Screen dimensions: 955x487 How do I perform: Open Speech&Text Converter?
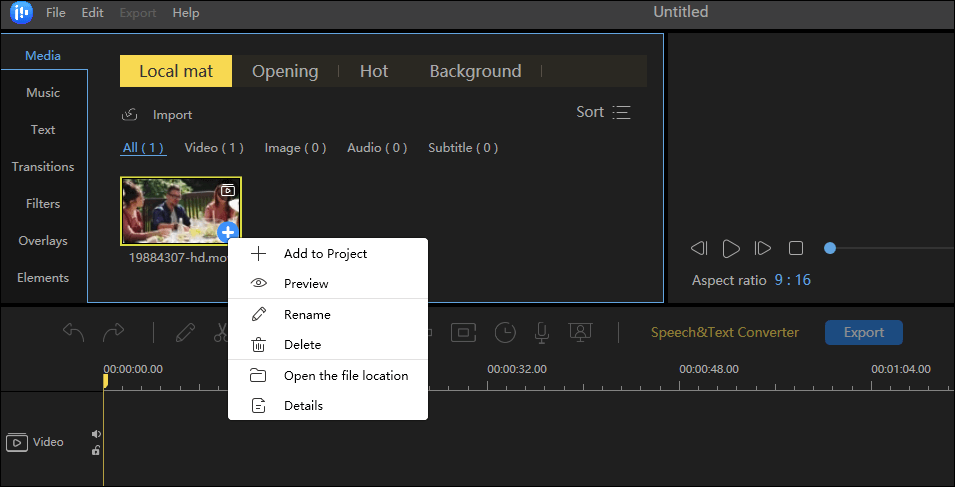(724, 332)
